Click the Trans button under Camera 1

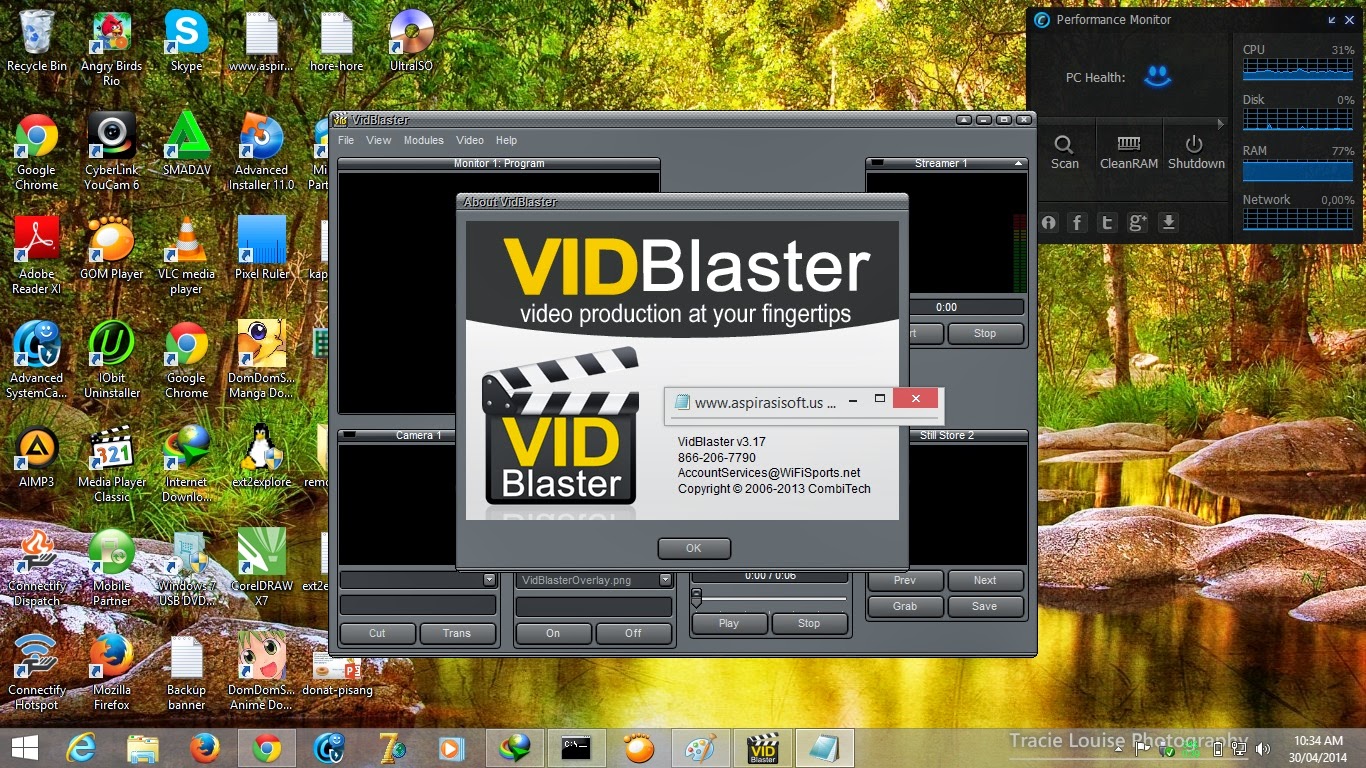(457, 633)
